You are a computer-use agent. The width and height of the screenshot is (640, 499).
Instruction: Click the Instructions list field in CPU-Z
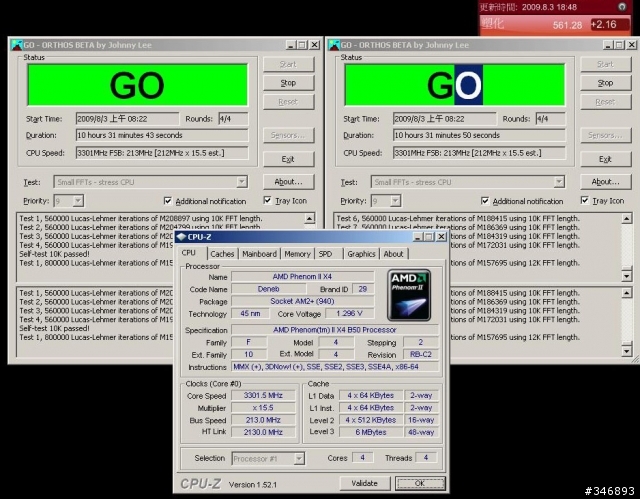[x=335, y=367]
